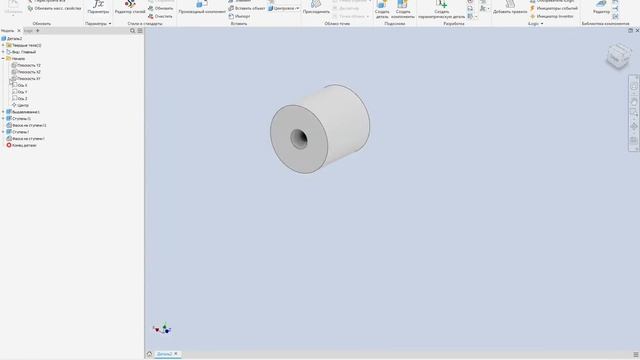
Task: Switch to the iLogic browser tab
Action: (28, 31)
